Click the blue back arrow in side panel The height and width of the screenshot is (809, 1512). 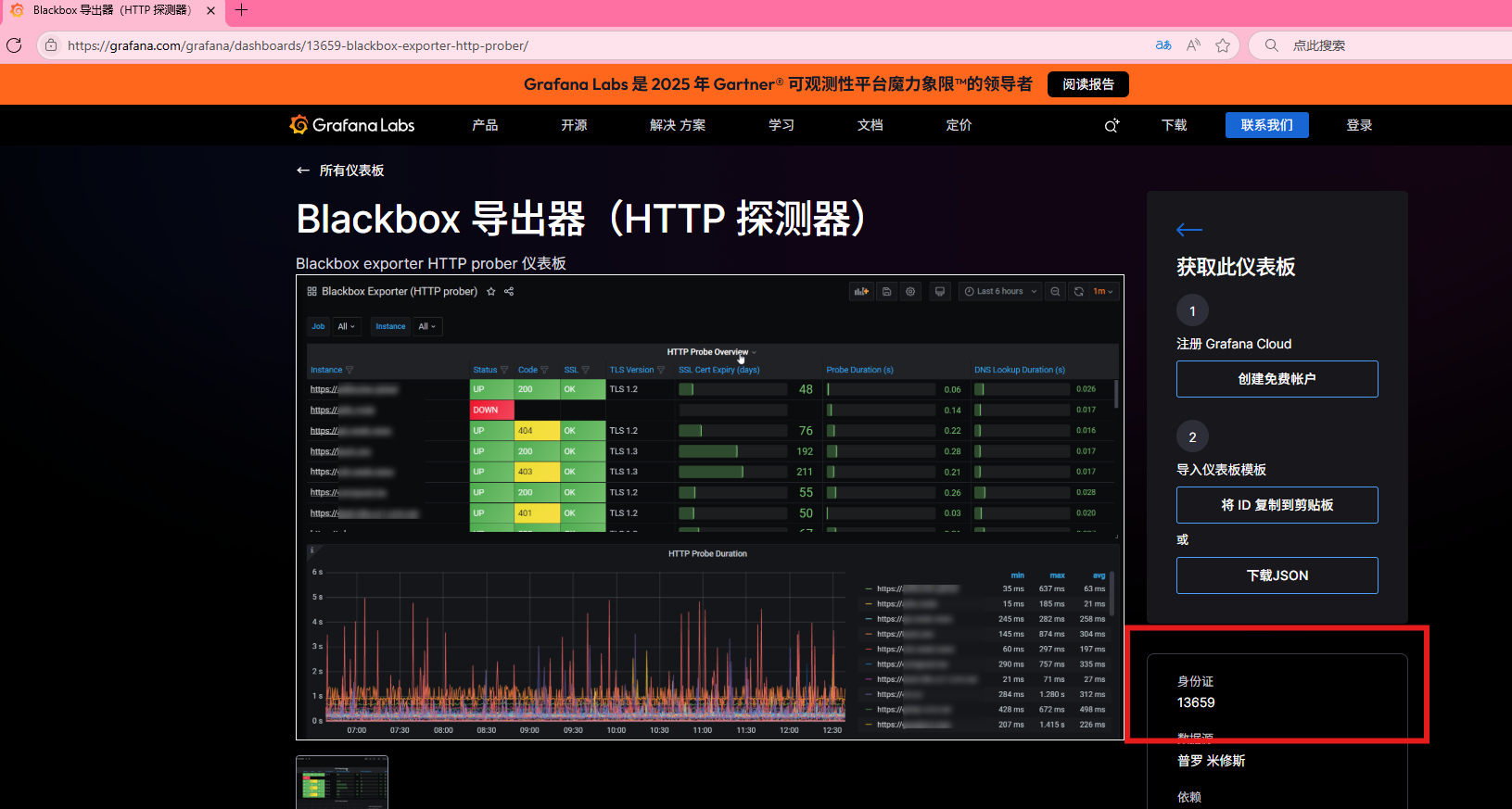(x=1189, y=230)
